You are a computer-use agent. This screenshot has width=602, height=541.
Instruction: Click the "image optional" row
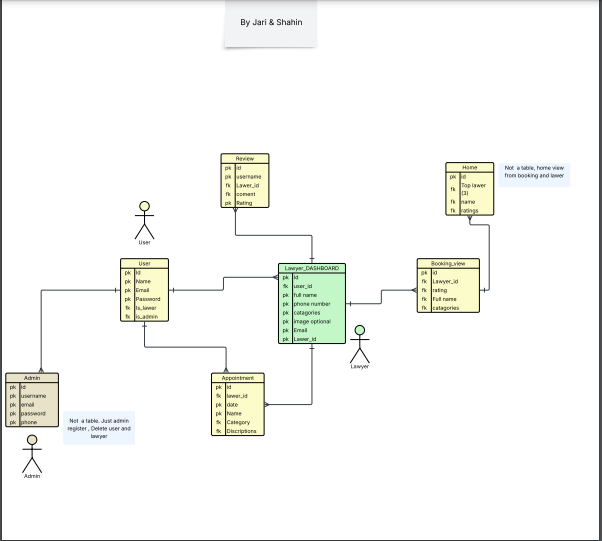[x=312, y=321]
